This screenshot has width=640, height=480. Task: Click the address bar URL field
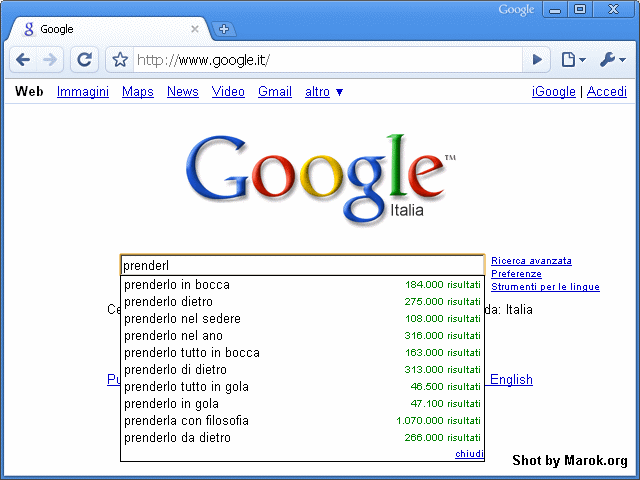coord(328,60)
